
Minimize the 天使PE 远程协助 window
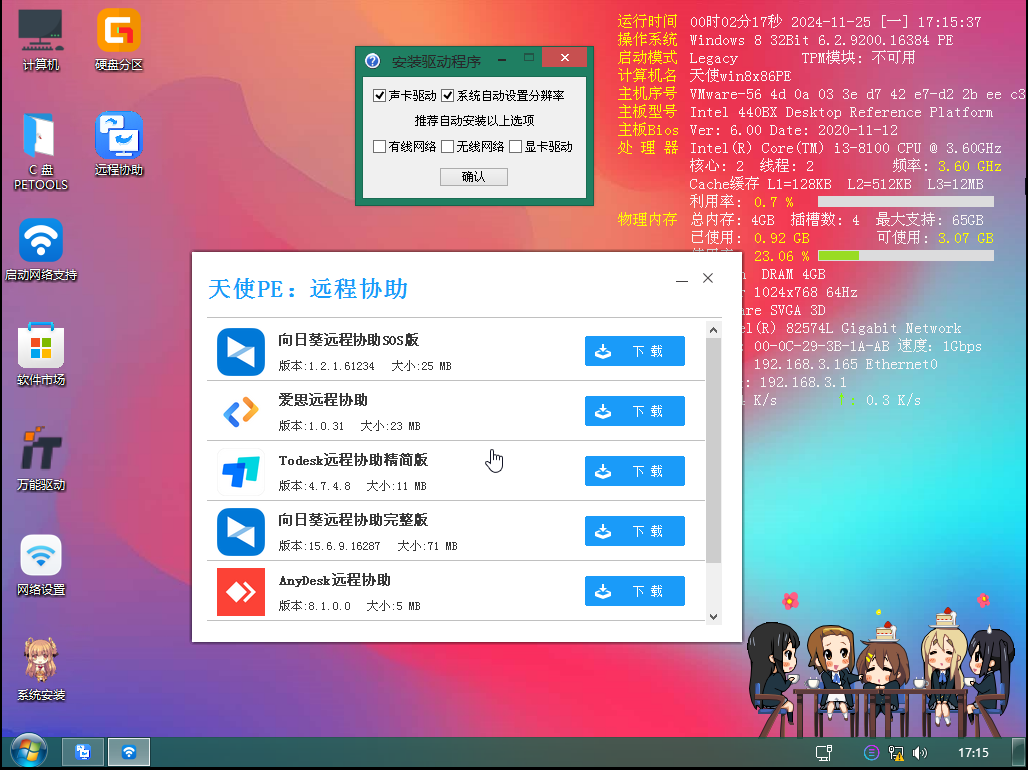(x=682, y=279)
